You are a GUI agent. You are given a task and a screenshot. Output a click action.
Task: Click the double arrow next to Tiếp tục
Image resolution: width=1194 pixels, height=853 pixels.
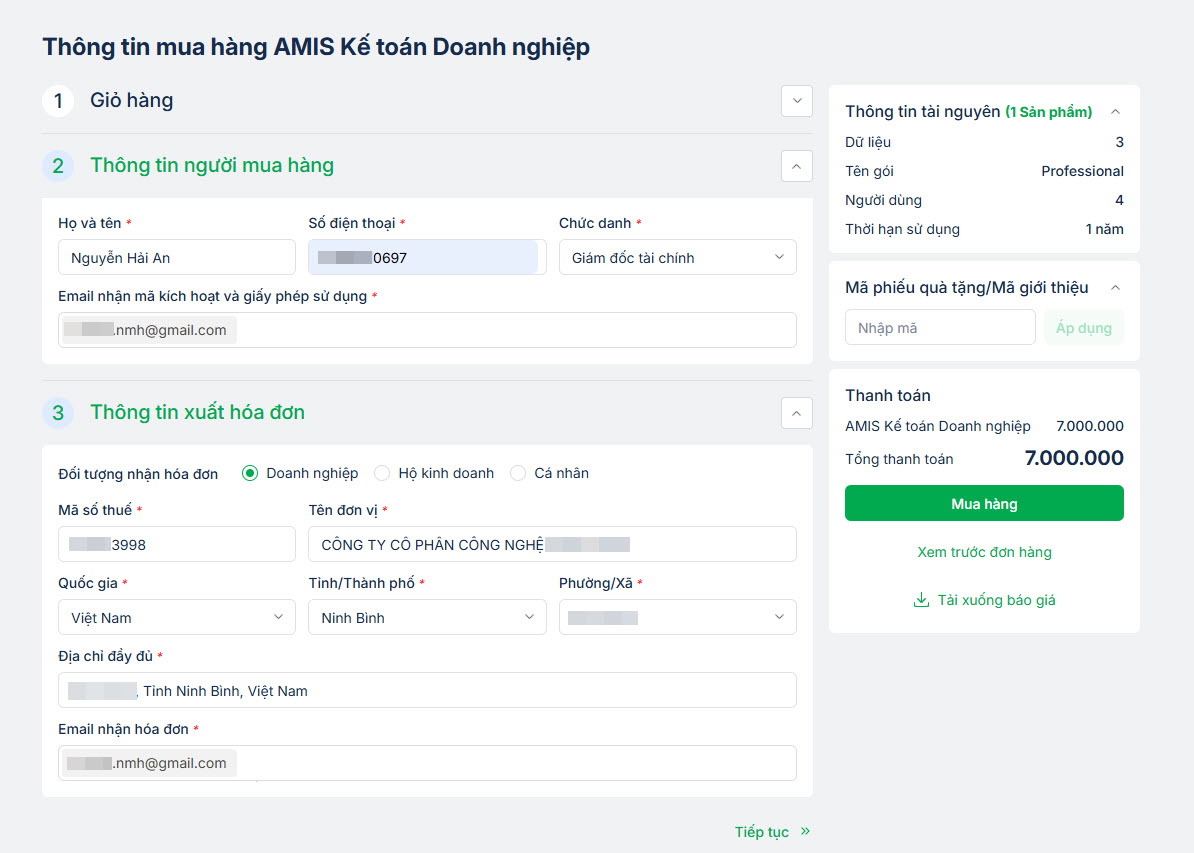pyautogui.click(x=805, y=831)
